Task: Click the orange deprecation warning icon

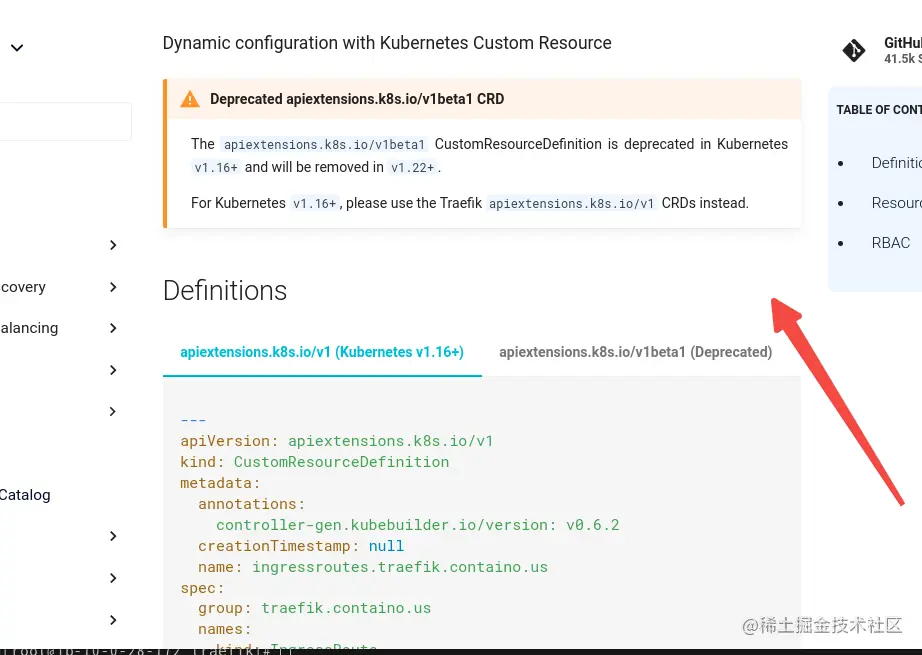Action: tap(189, 99)
